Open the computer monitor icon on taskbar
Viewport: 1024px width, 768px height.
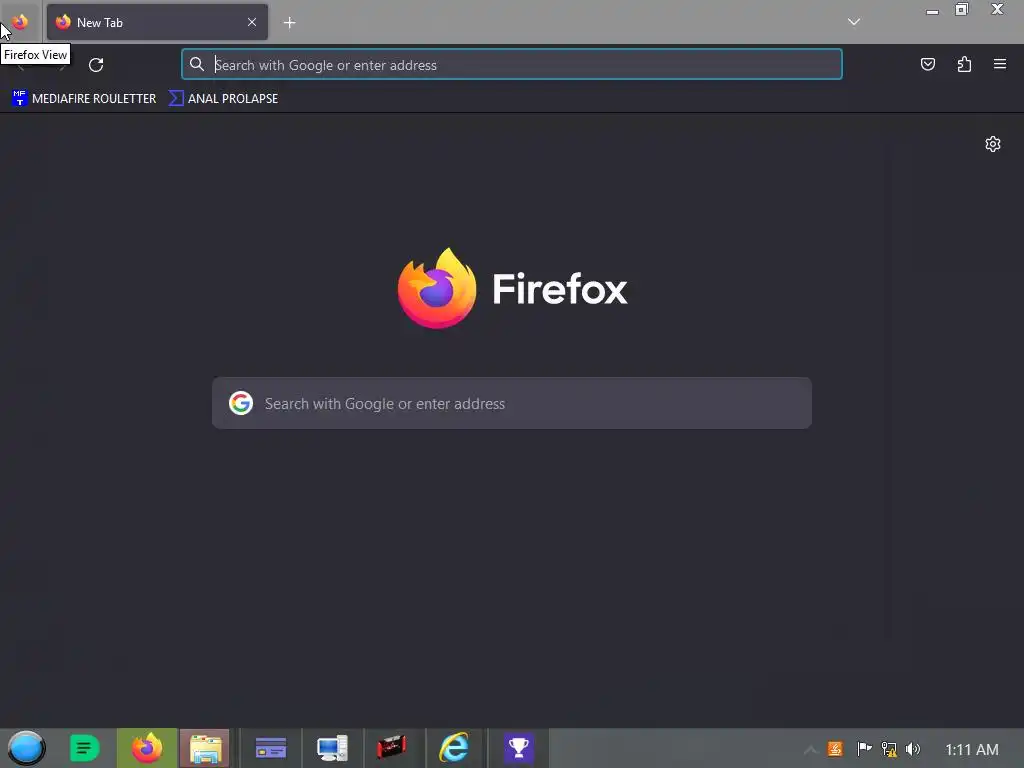332,748
